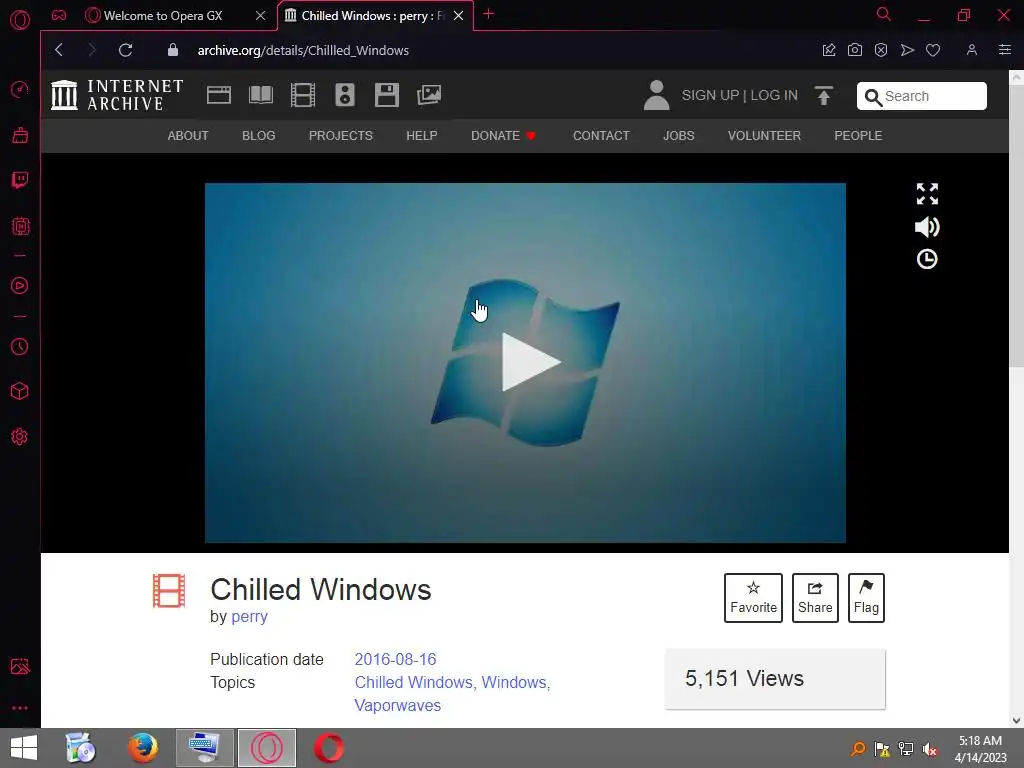
Task: Go back to previous page
Action: coord(59,50)
